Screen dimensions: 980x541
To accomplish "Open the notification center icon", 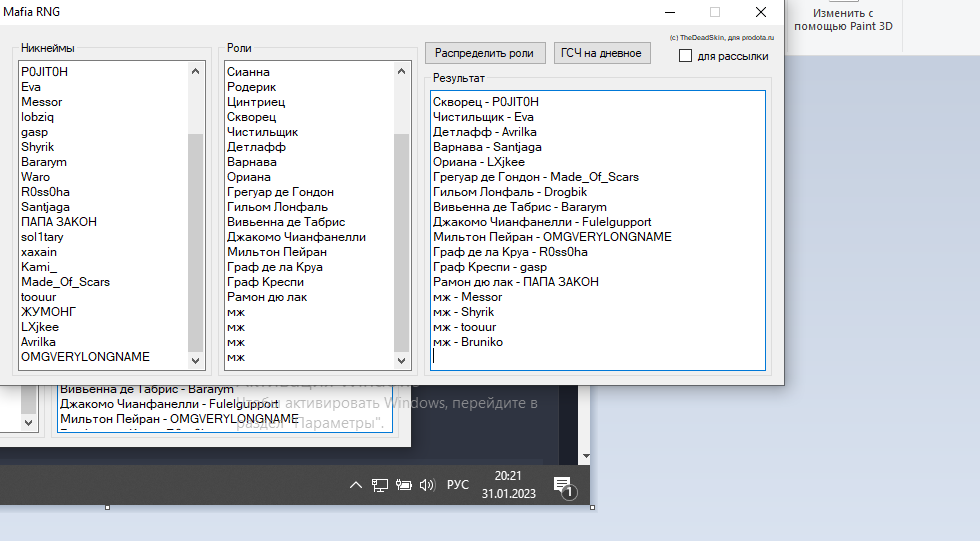I will click(x=562, y=486).
